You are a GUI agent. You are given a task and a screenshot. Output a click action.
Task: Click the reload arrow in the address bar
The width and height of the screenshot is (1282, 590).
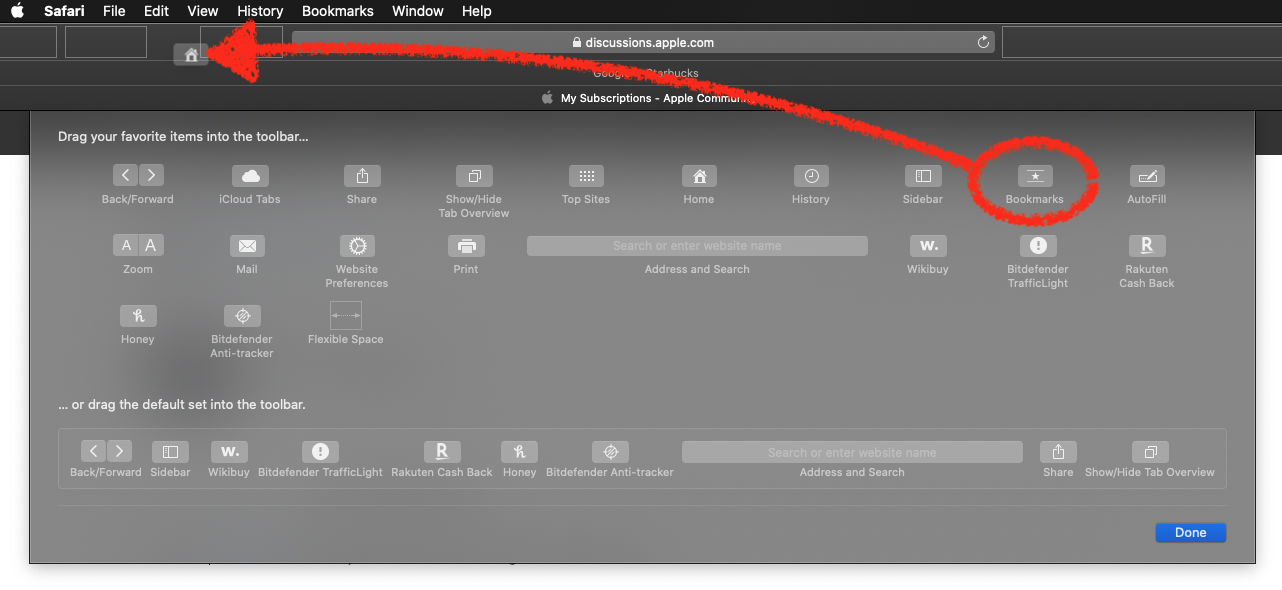point(983,42)
